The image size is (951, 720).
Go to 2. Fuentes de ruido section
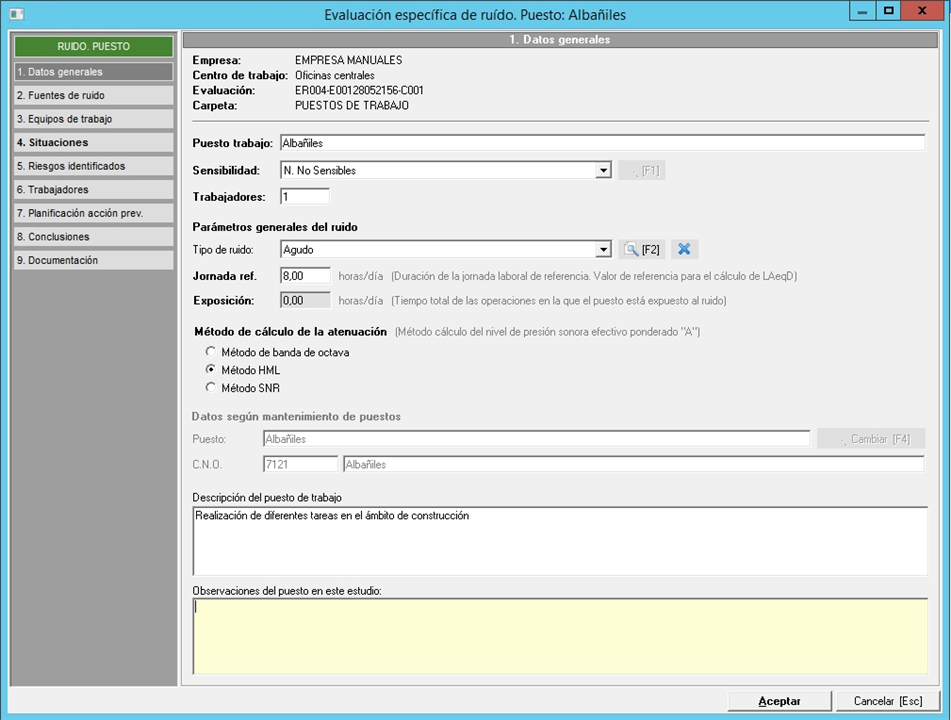[x=92, y=96]
